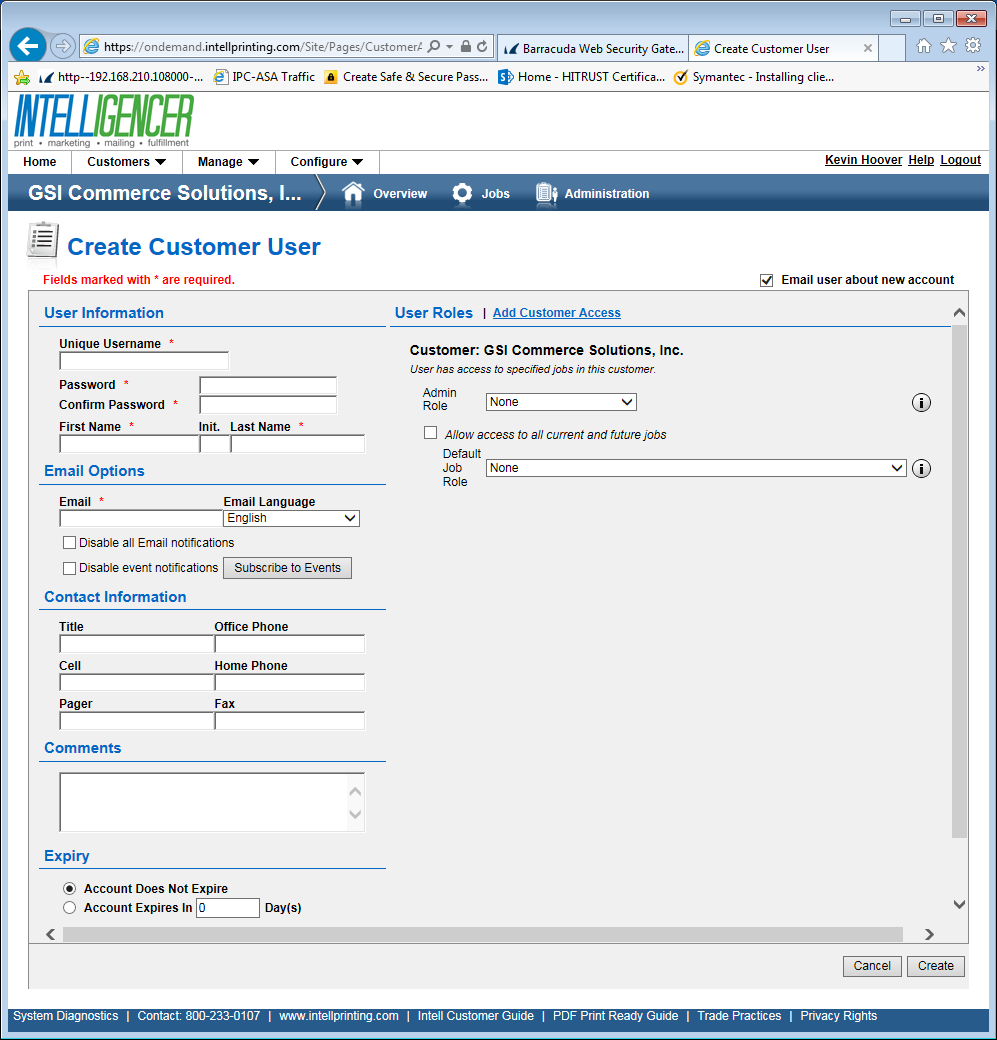
Task: Open the Email Language dropdown
Action: [x=291, y=518]
